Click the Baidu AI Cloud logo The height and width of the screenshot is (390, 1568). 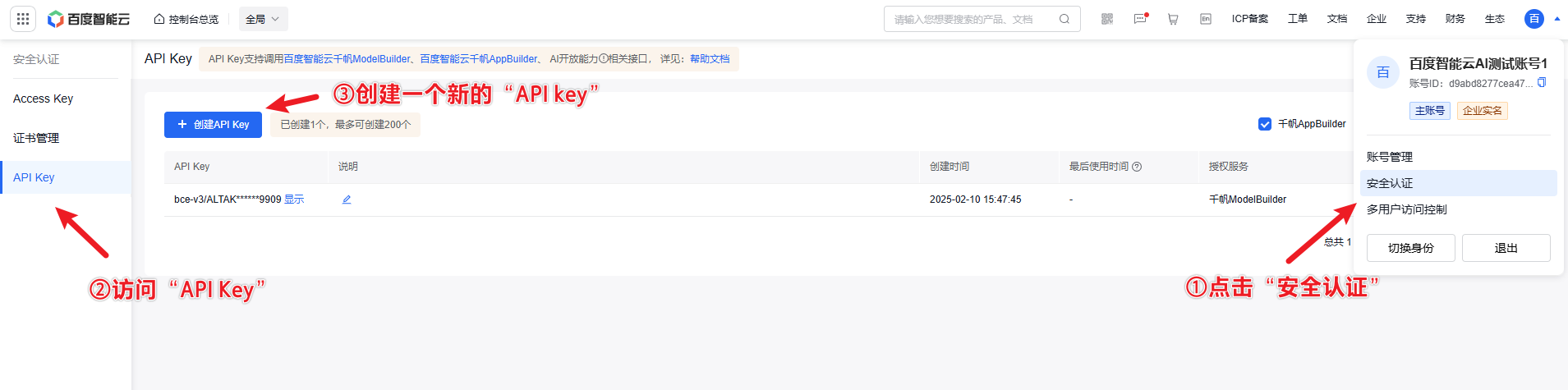(x=89, y=19)
